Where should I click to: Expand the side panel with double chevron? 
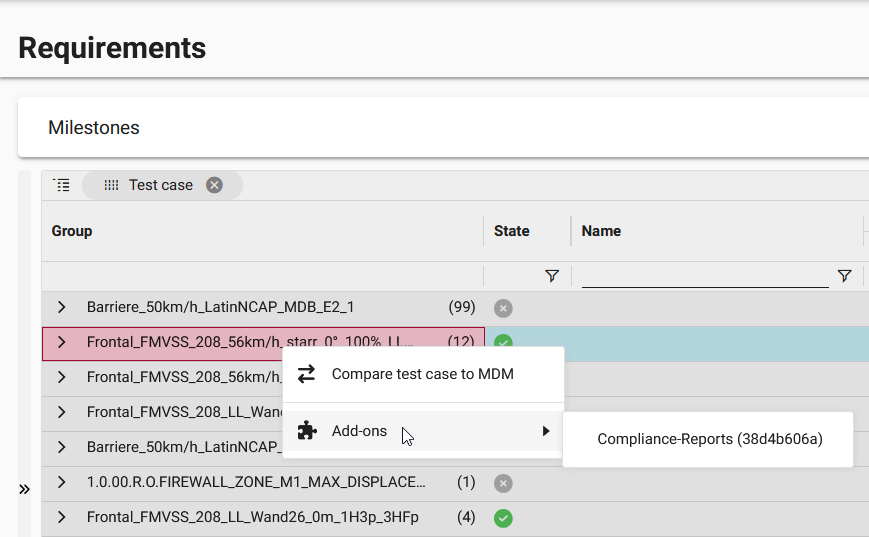pyautogui.click(x=24, y=489)
